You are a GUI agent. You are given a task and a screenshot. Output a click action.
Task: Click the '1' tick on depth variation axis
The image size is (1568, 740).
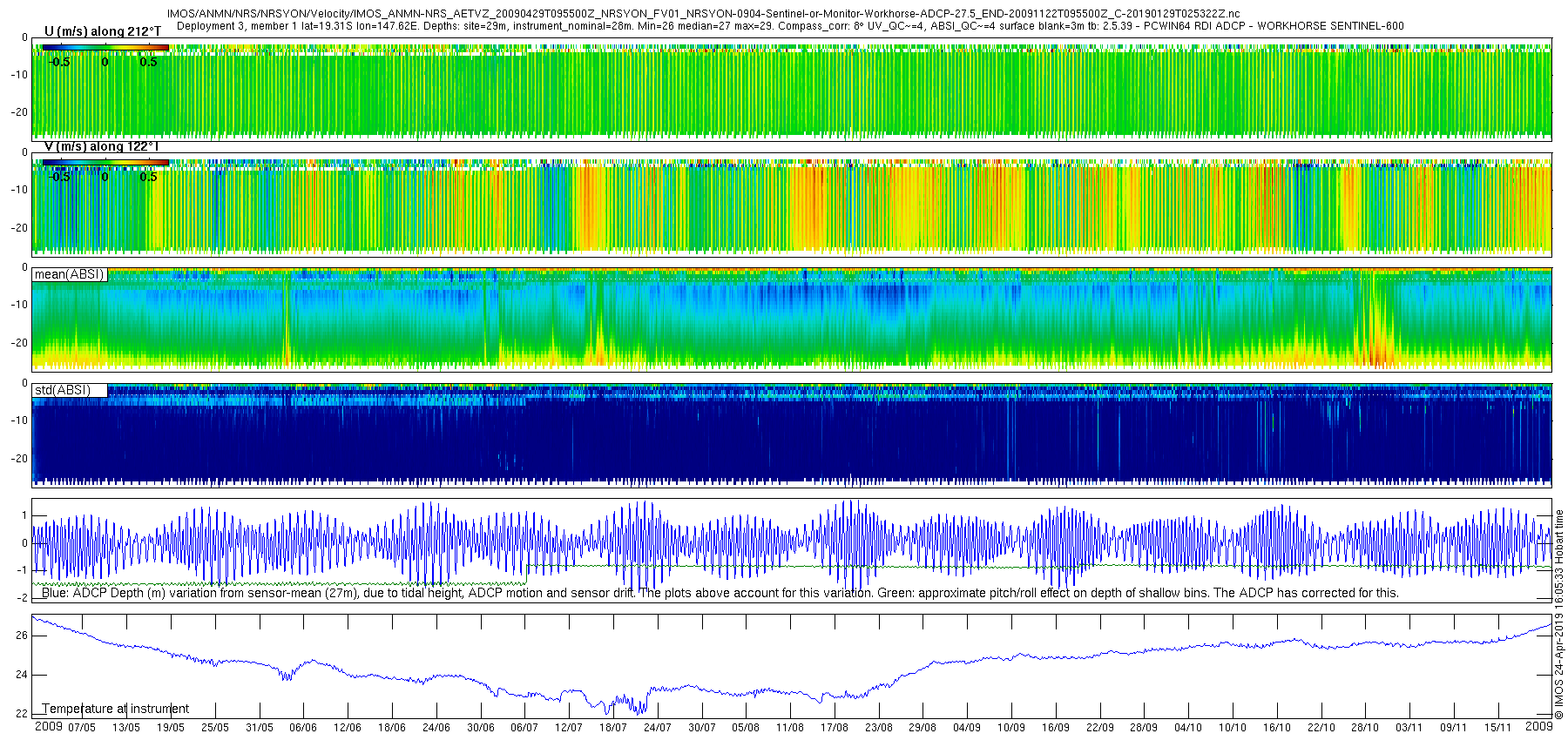click(25, 515)
